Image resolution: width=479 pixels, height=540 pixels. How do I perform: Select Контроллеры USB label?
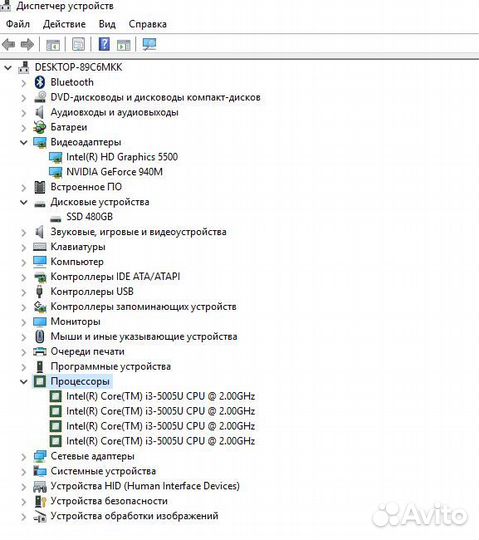point(92,292)
